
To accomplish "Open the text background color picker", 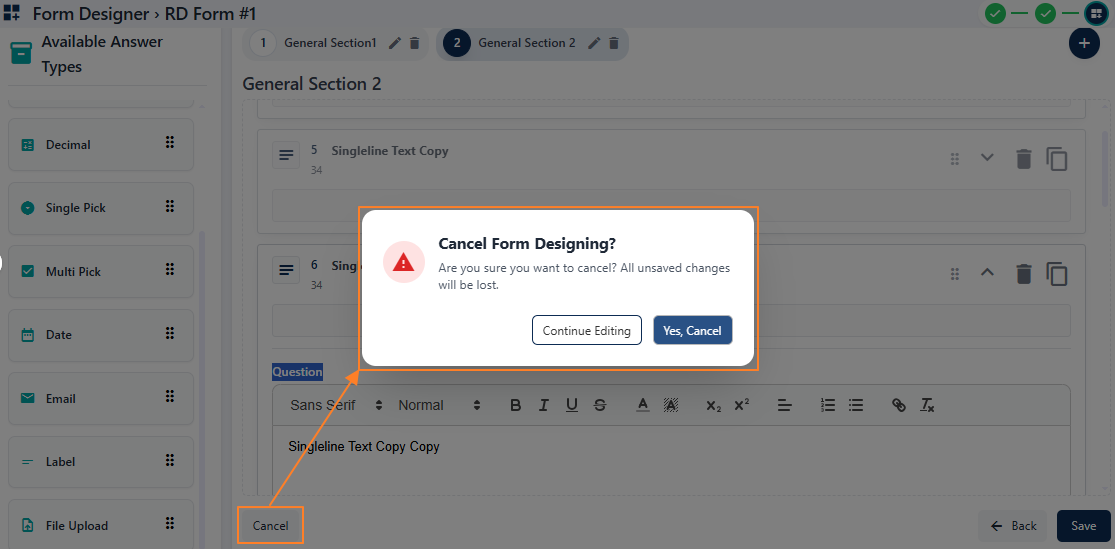I will pos(671,405).
